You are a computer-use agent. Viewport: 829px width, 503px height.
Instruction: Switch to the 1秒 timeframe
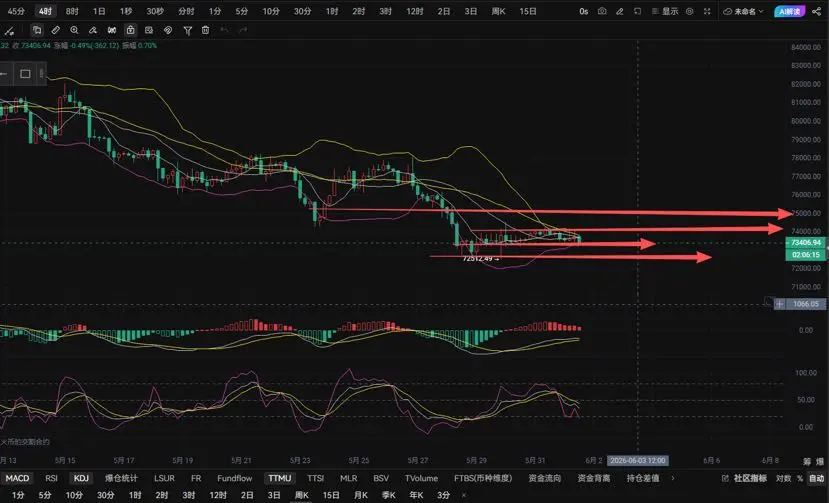(126, 11)
